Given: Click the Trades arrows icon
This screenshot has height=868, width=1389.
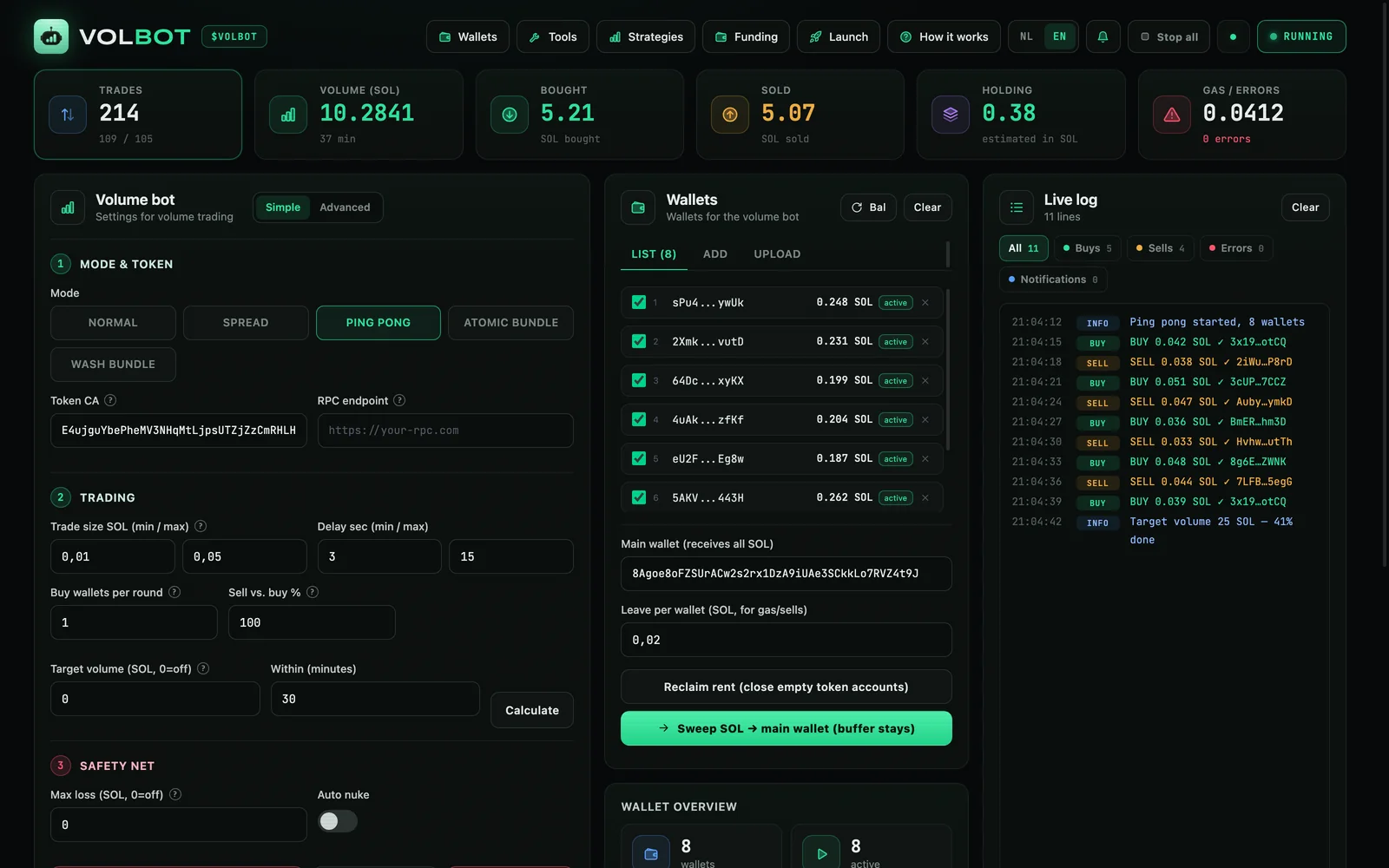Looking at the screenshot, I should pyautogui.click(x=68, y=115).
